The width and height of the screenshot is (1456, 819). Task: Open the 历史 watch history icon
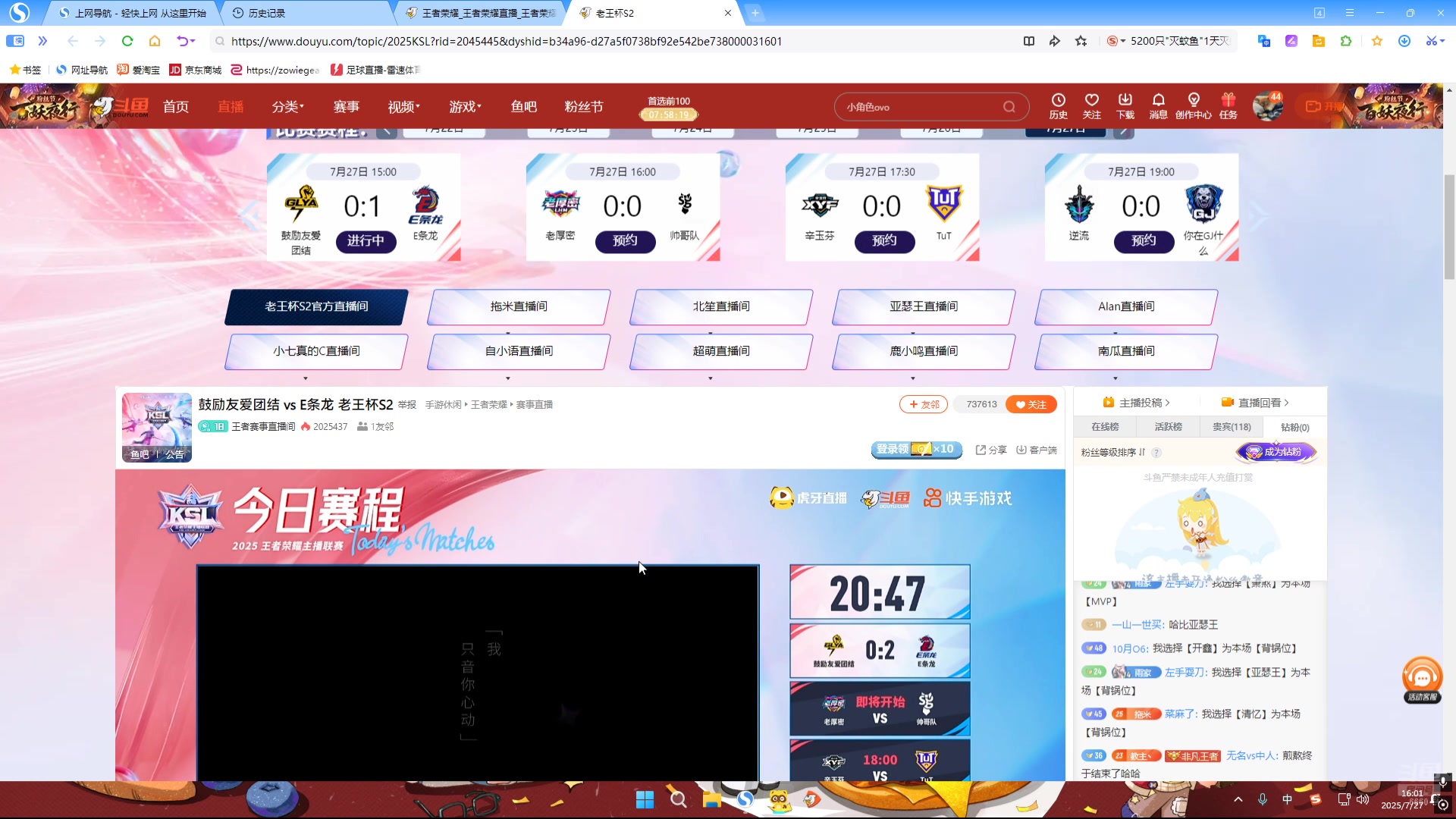coord(1058,106)
